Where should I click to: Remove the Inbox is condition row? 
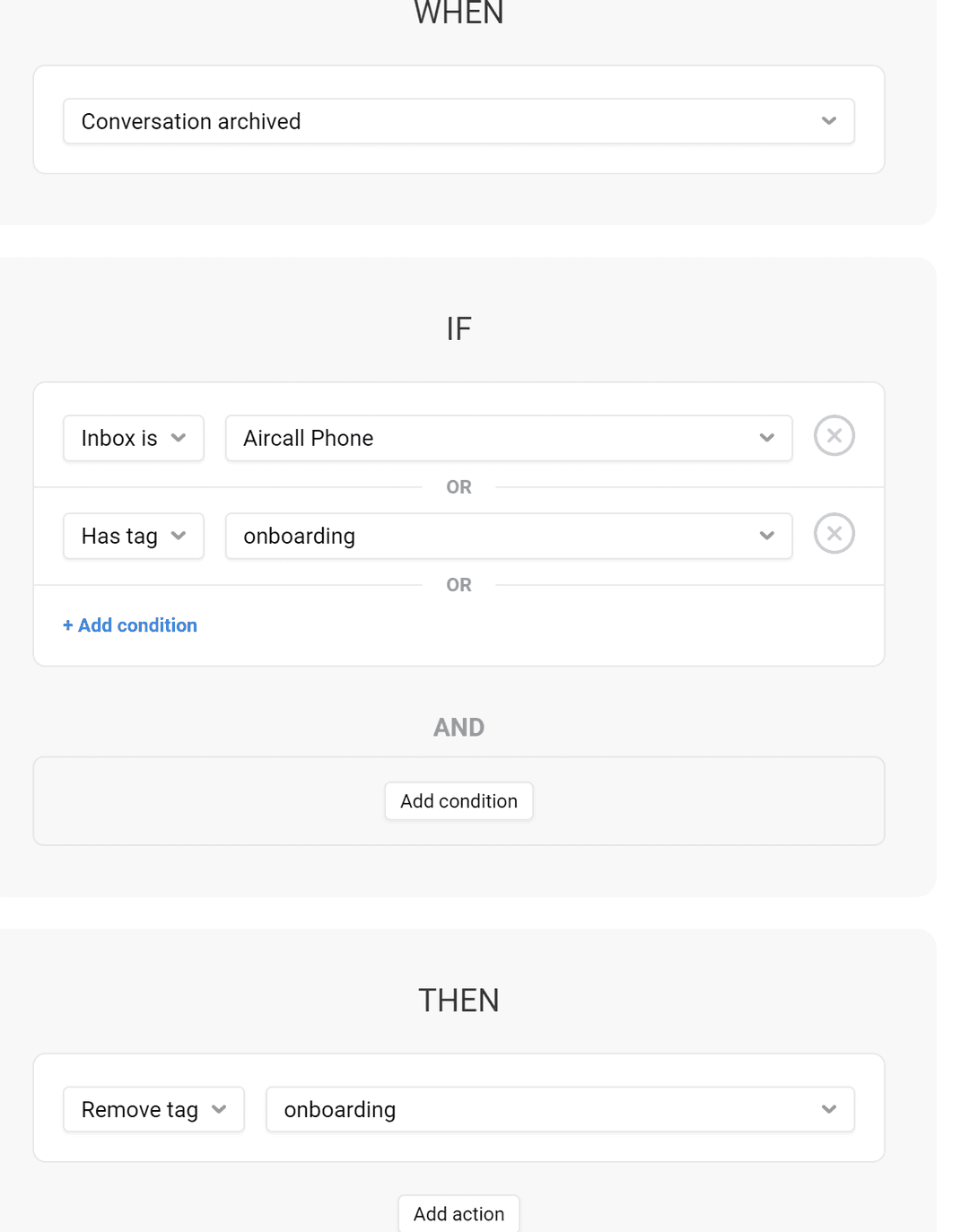click(834, 436)
